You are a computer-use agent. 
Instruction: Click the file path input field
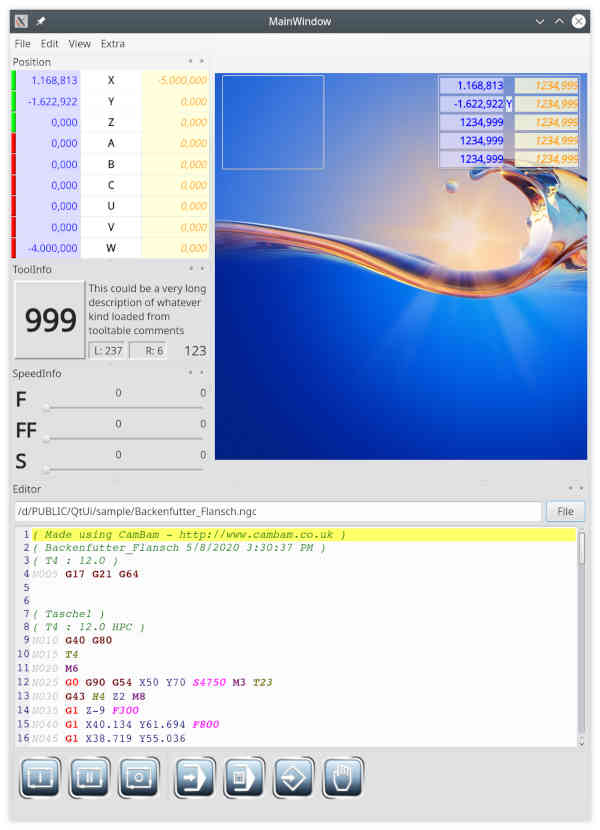tap(278, 511)
